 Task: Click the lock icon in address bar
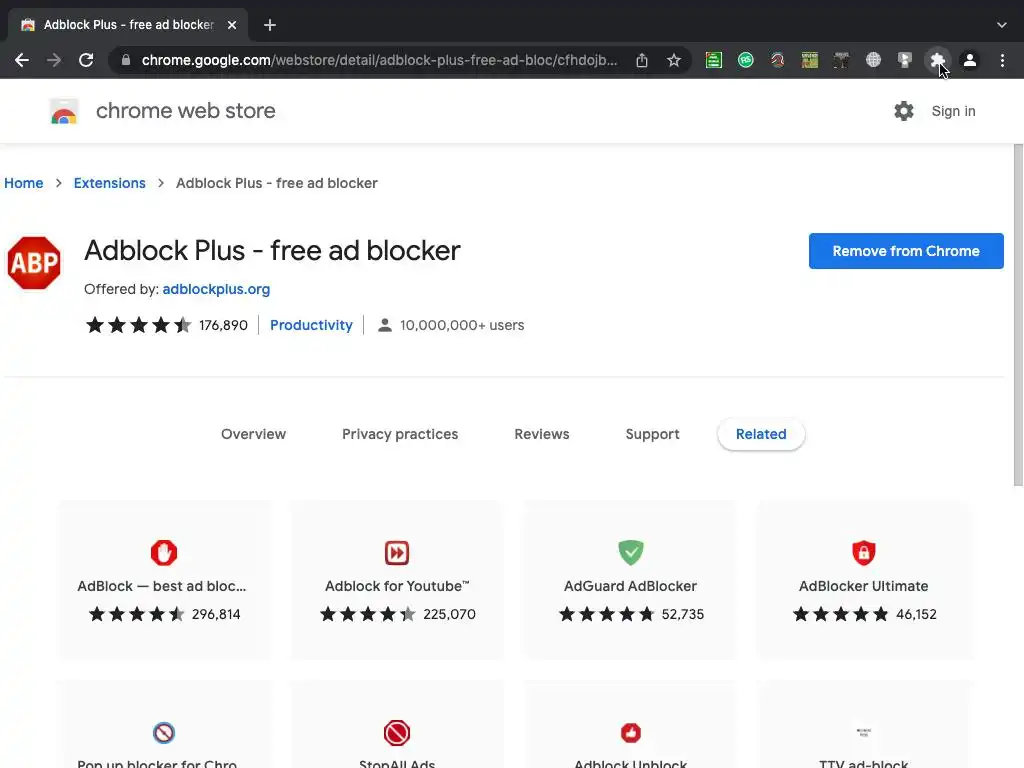pos(126,60)
